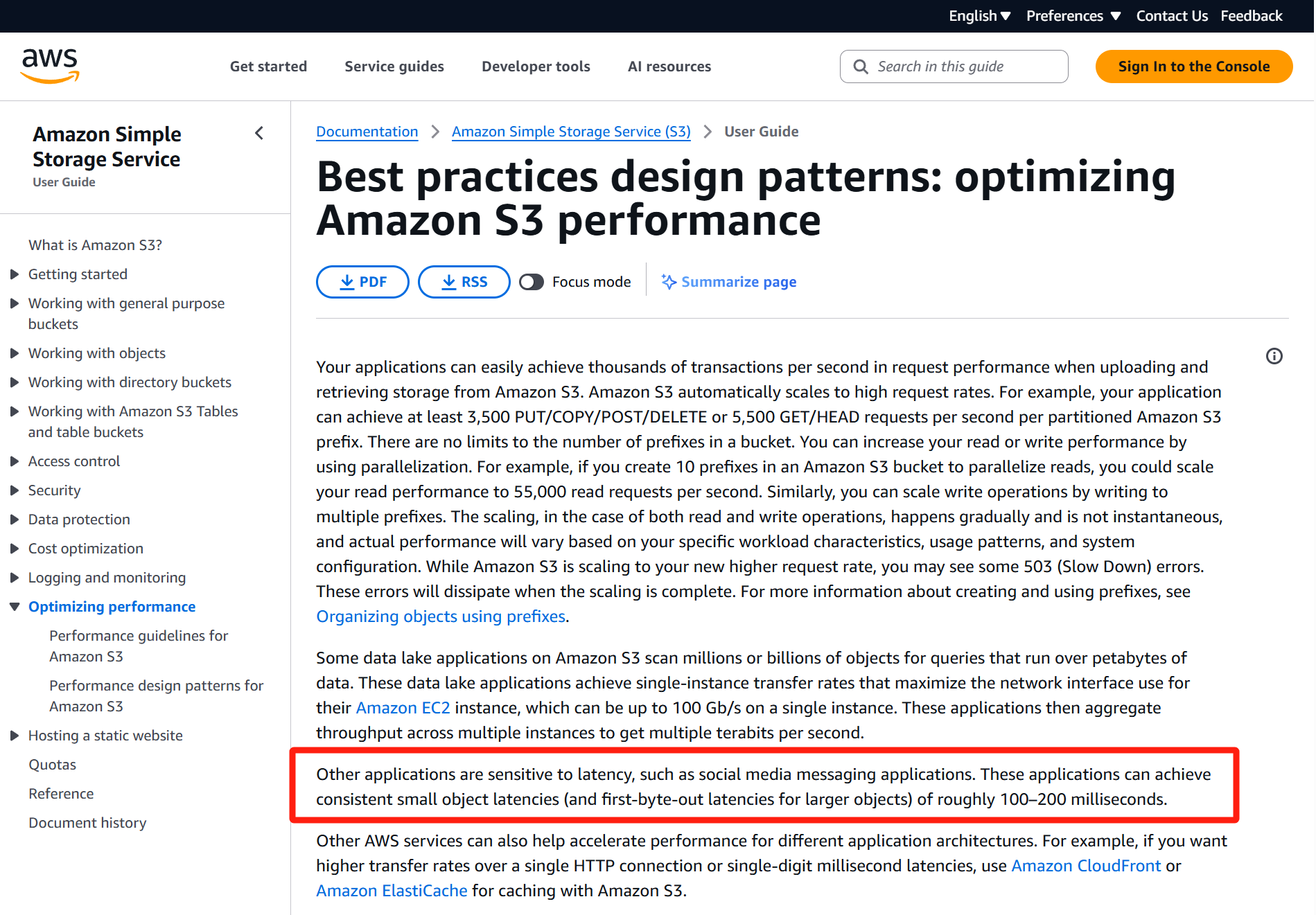Screen dimensions: 1316x915
Task: Open the Amazon CloudFront link
Action: click(1086, 866)
